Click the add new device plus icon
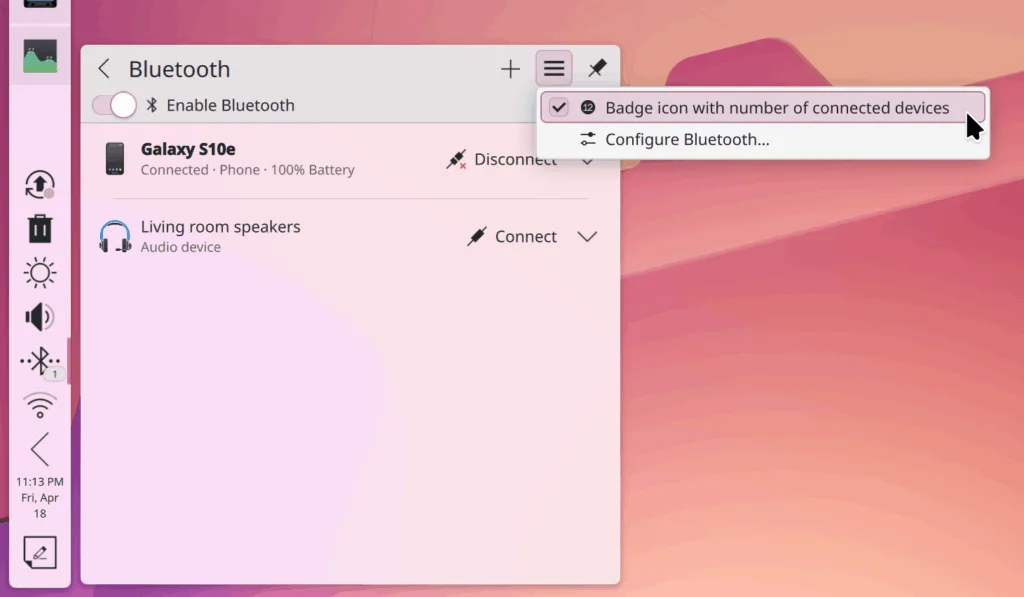The image size is (1024, 597). [x=510, y=69]
